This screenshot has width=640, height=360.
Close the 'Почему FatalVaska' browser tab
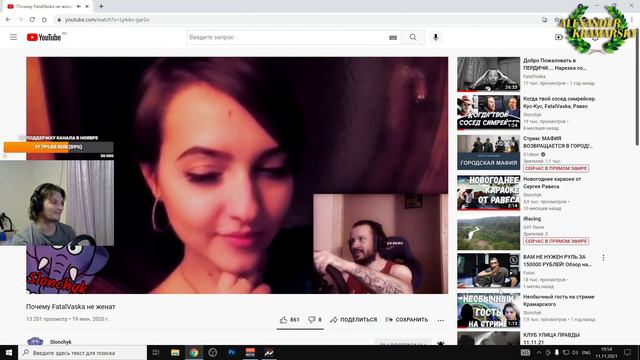click(87, 6)
